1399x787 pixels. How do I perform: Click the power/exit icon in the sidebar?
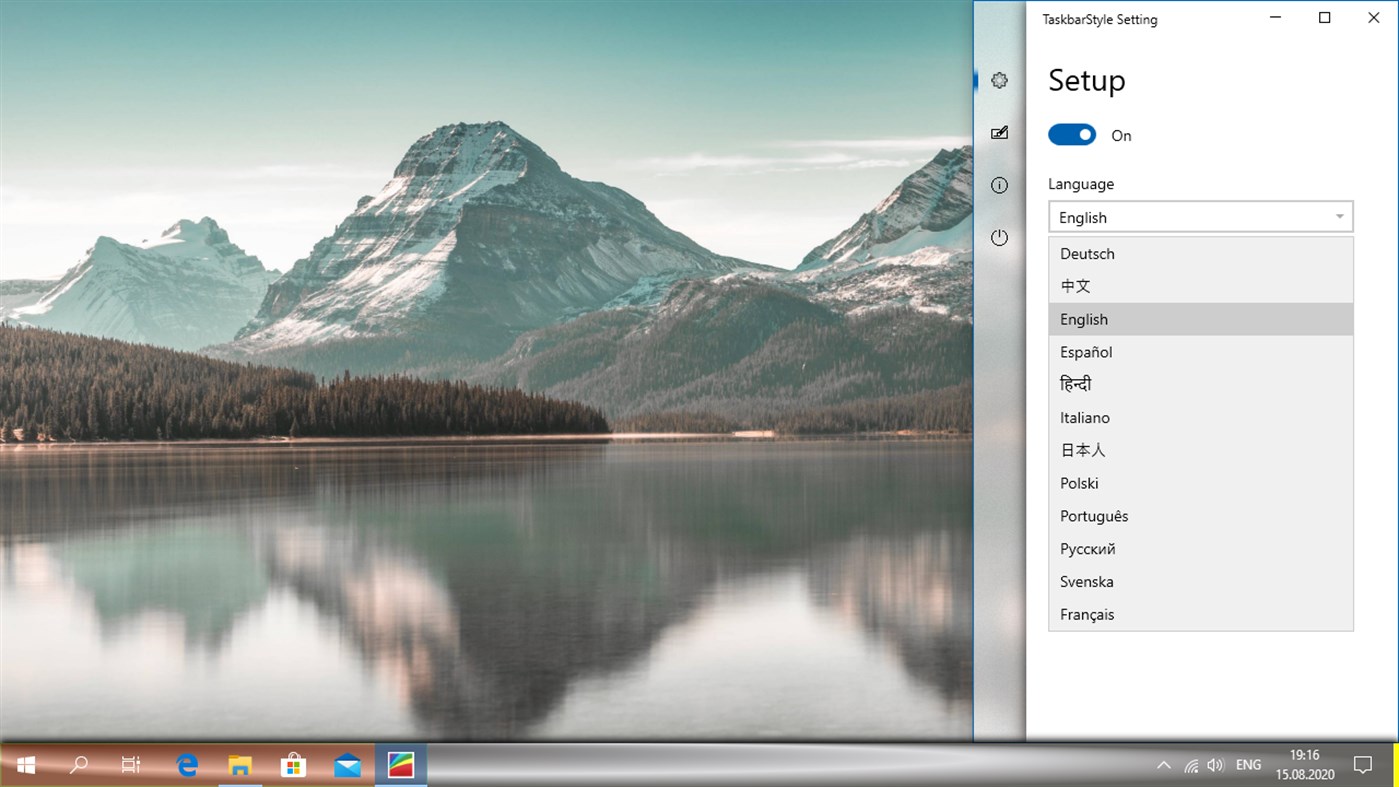coord(998,238)
